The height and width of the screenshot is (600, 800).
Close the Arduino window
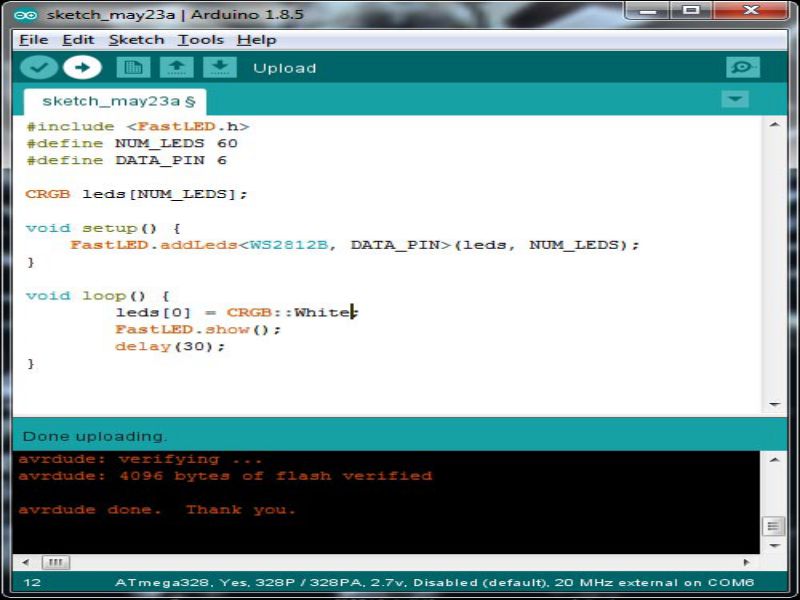(x=751, y=10)
